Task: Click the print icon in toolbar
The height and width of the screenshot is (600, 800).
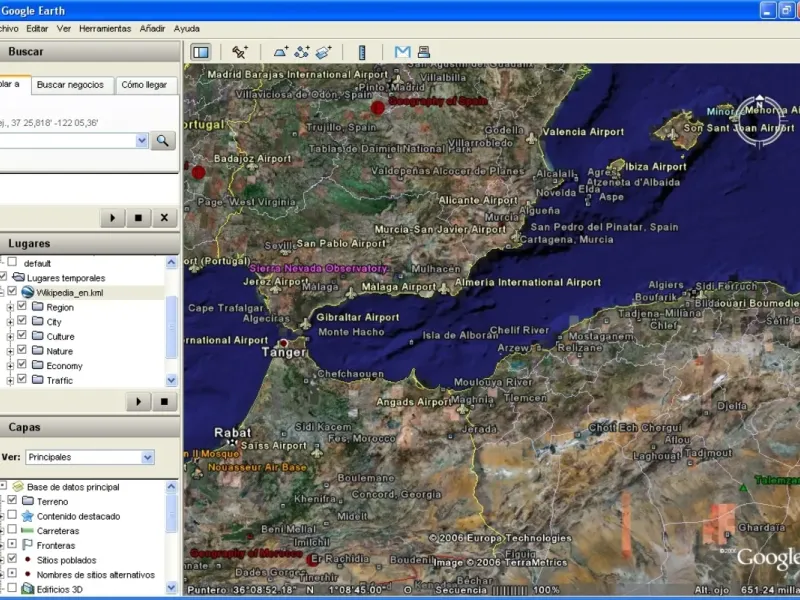Action: point(423,52)
